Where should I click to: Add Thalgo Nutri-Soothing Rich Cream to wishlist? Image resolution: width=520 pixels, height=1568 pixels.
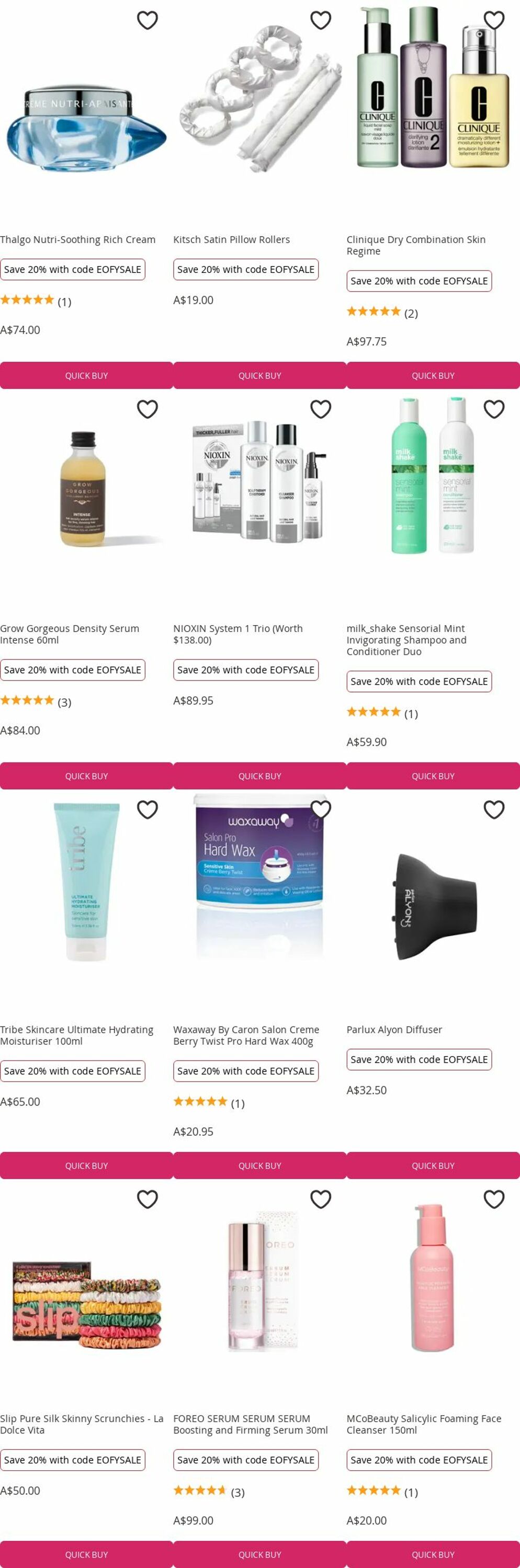[148, 20]
